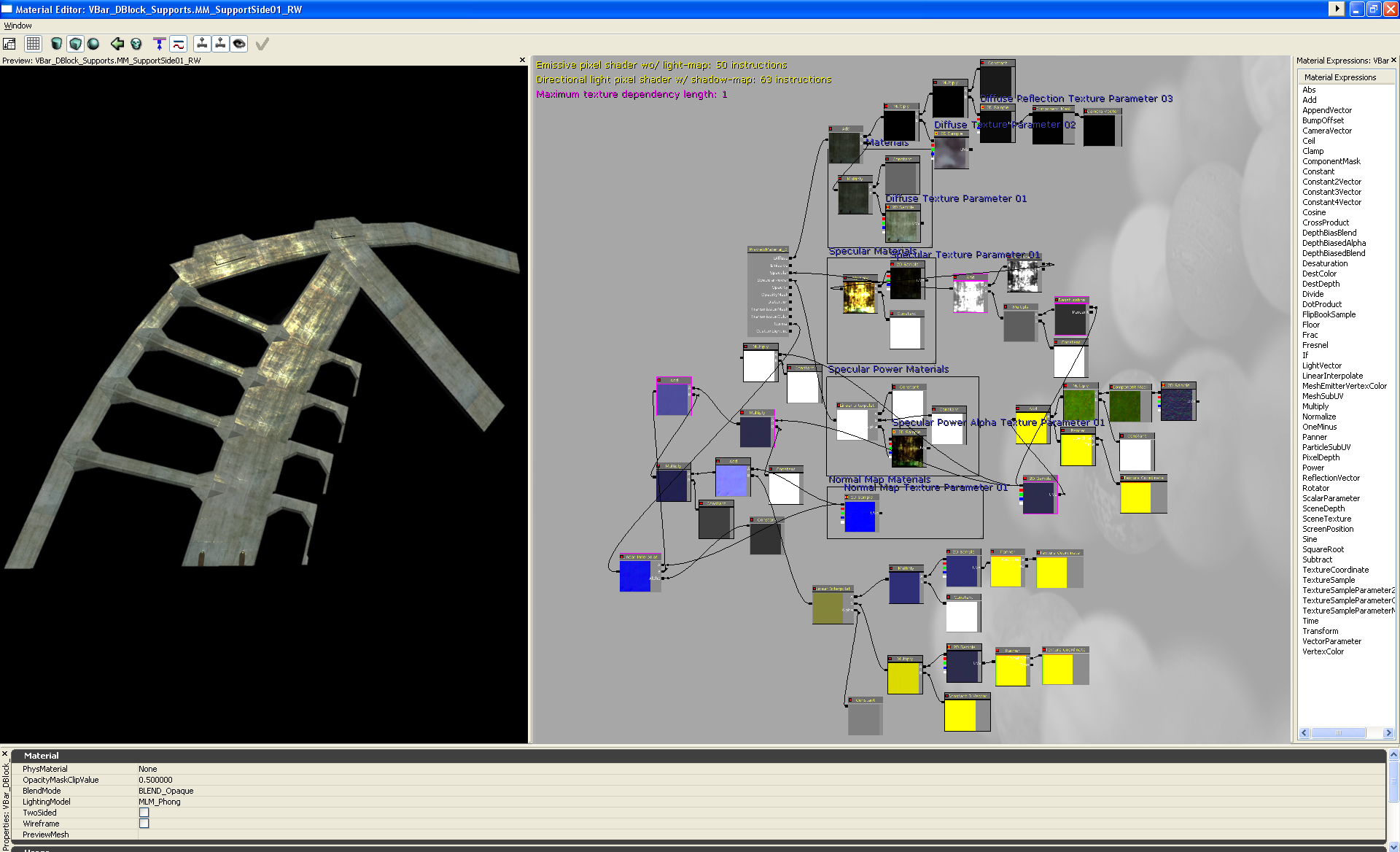The width and height of the screenshot is (1400, 852).
Task: Select Clamp expression in the list
Action: coord(1313,151)
